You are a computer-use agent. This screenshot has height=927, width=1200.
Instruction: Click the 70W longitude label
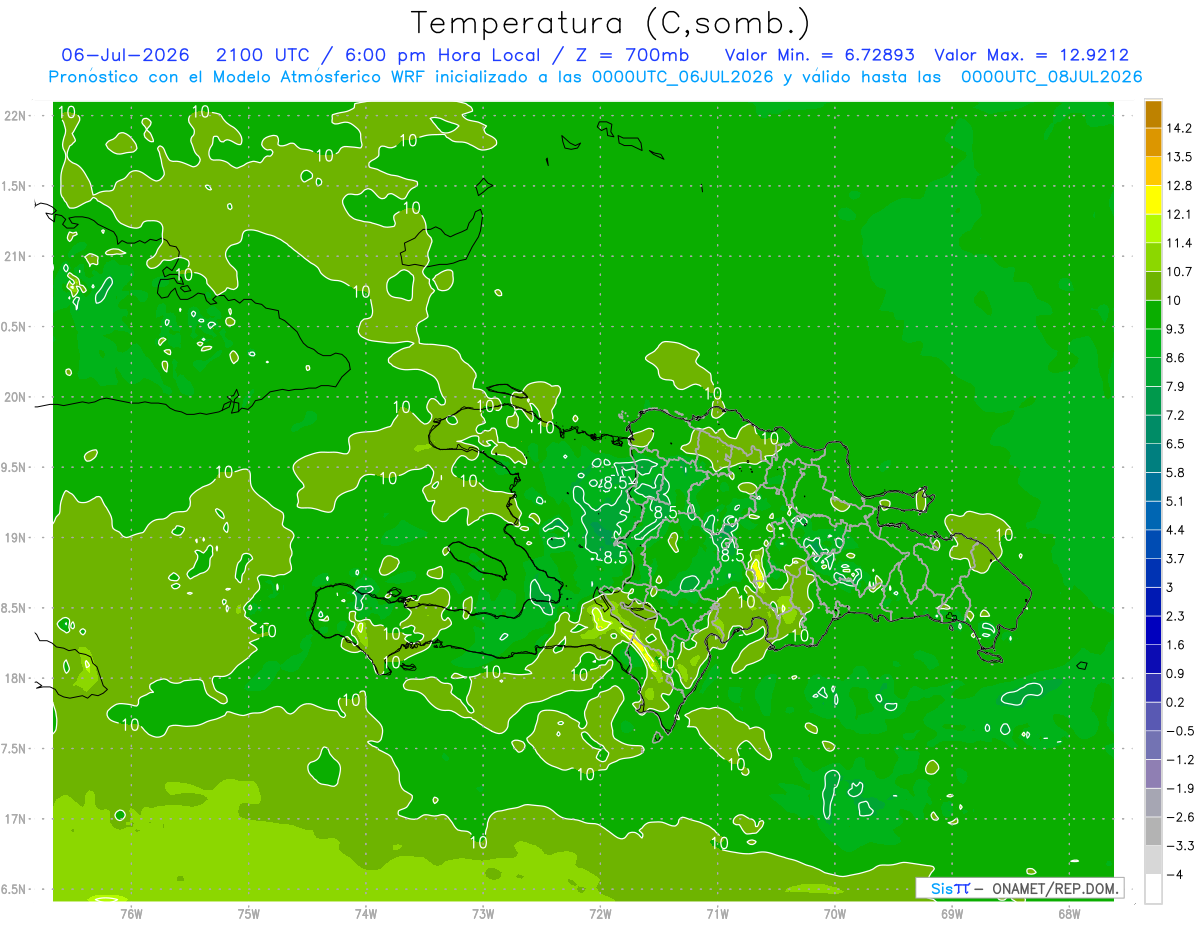coord(835,913)
